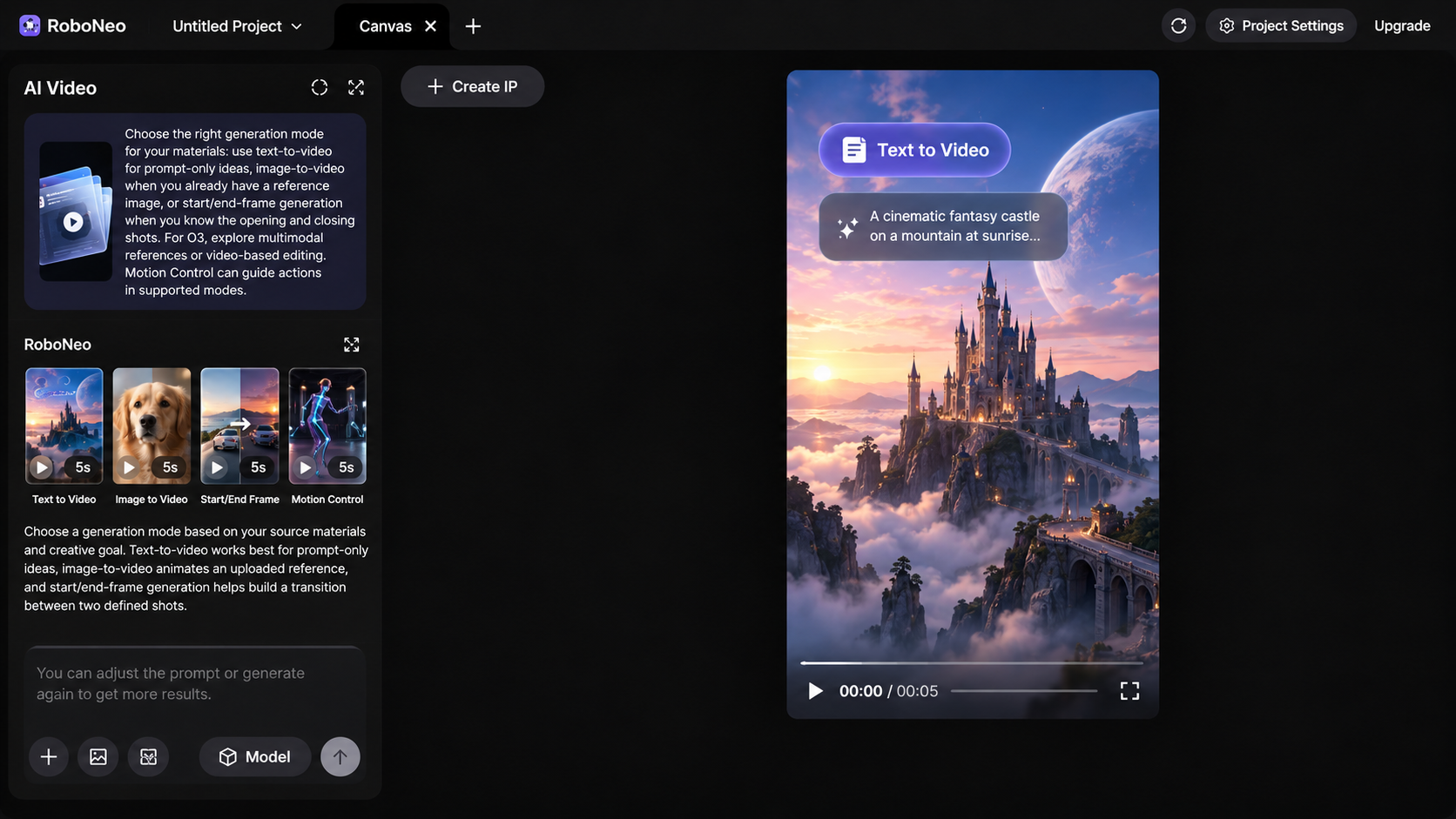
Task: Click the image edit icon beside upload
Action: 149,757
